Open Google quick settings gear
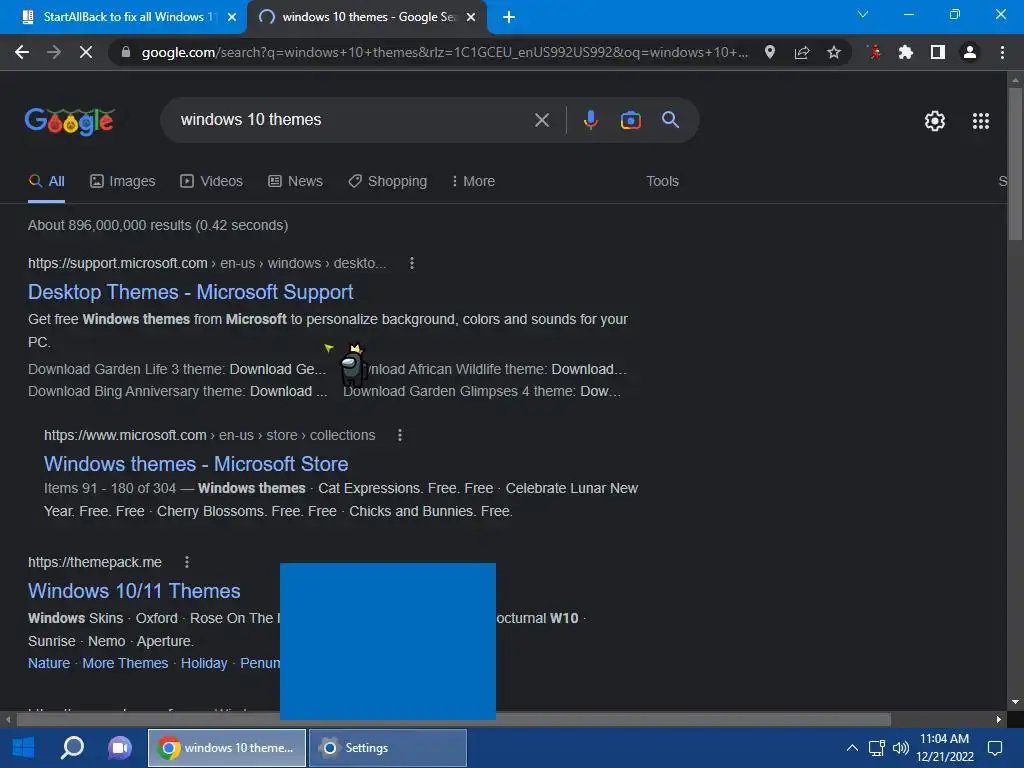The width and height of the screenshot is (1024, 768). (x=935, y=121)
